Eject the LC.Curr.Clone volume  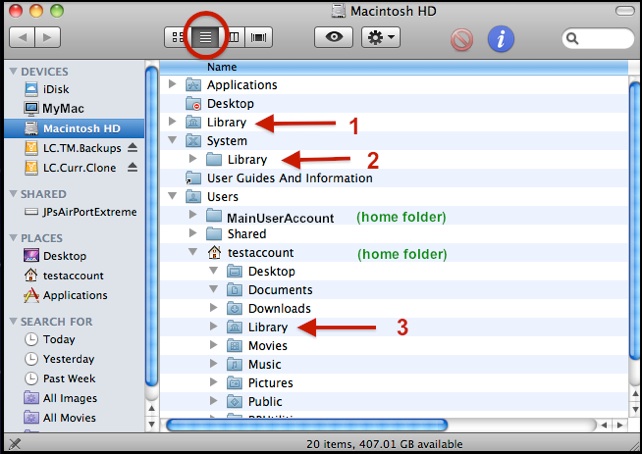click(x=132, y=167)
